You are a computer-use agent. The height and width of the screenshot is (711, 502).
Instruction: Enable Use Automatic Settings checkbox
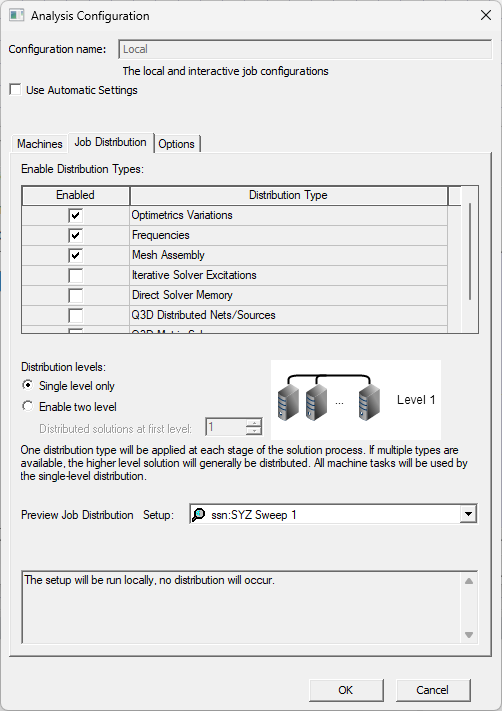pyautogui.click(x=15, y=90)
